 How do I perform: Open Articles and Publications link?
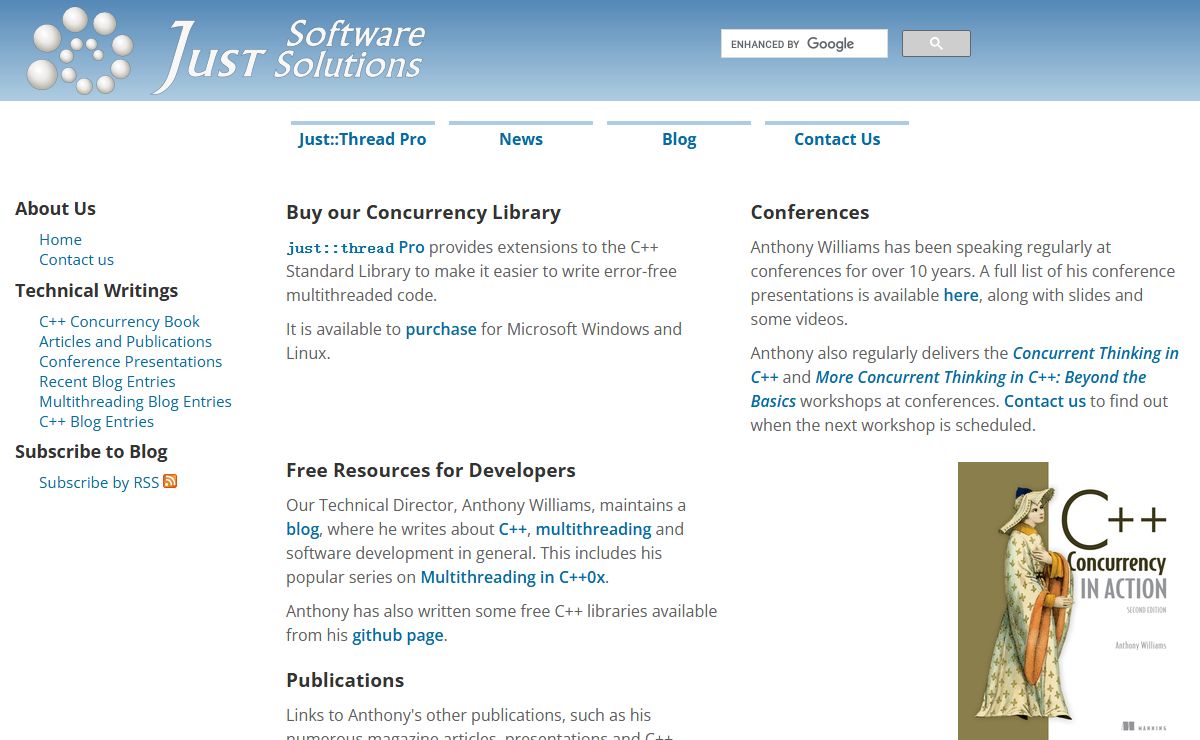pyautogui.click(x=125, y=341)
